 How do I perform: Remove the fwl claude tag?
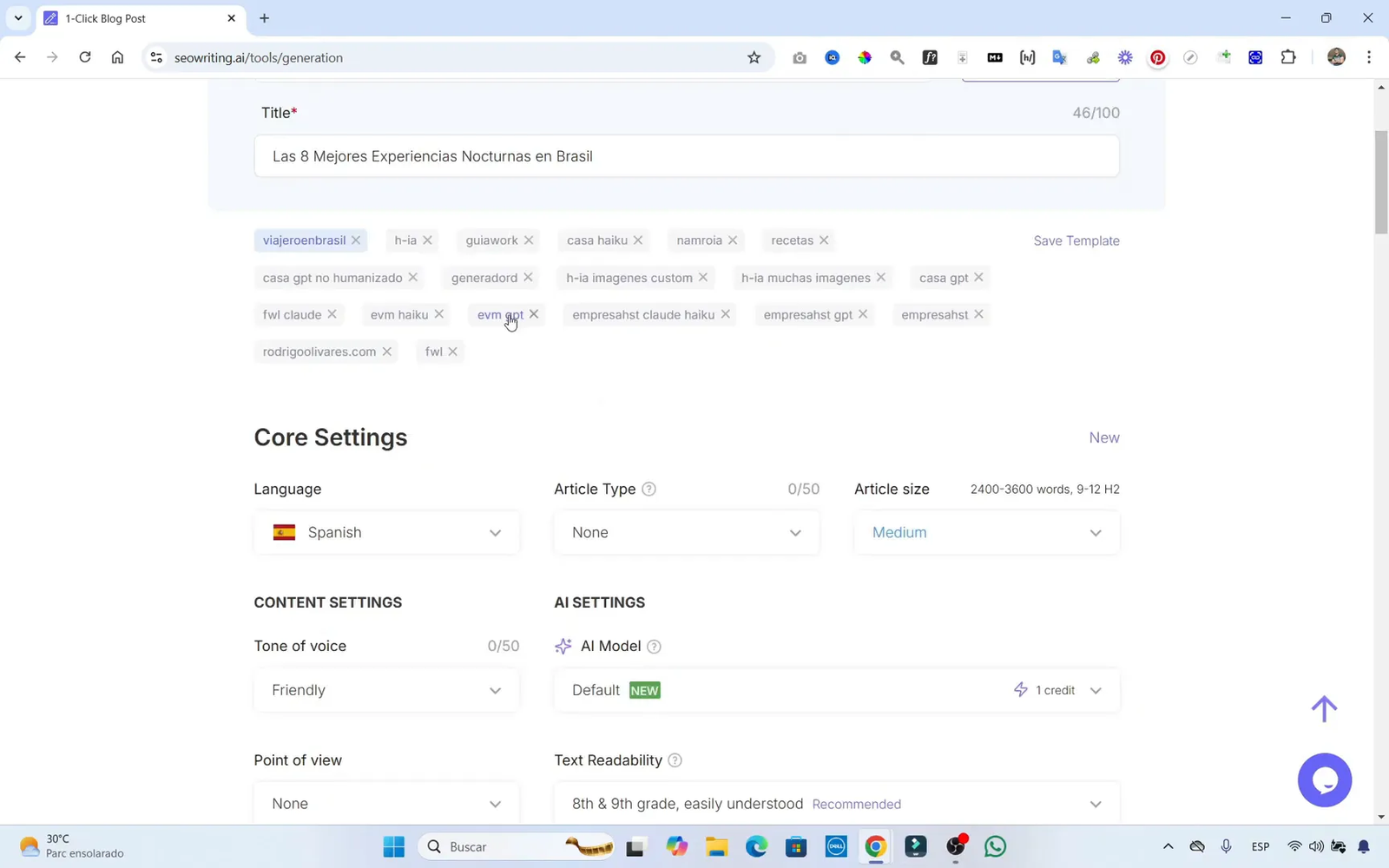tap(332, 314)
